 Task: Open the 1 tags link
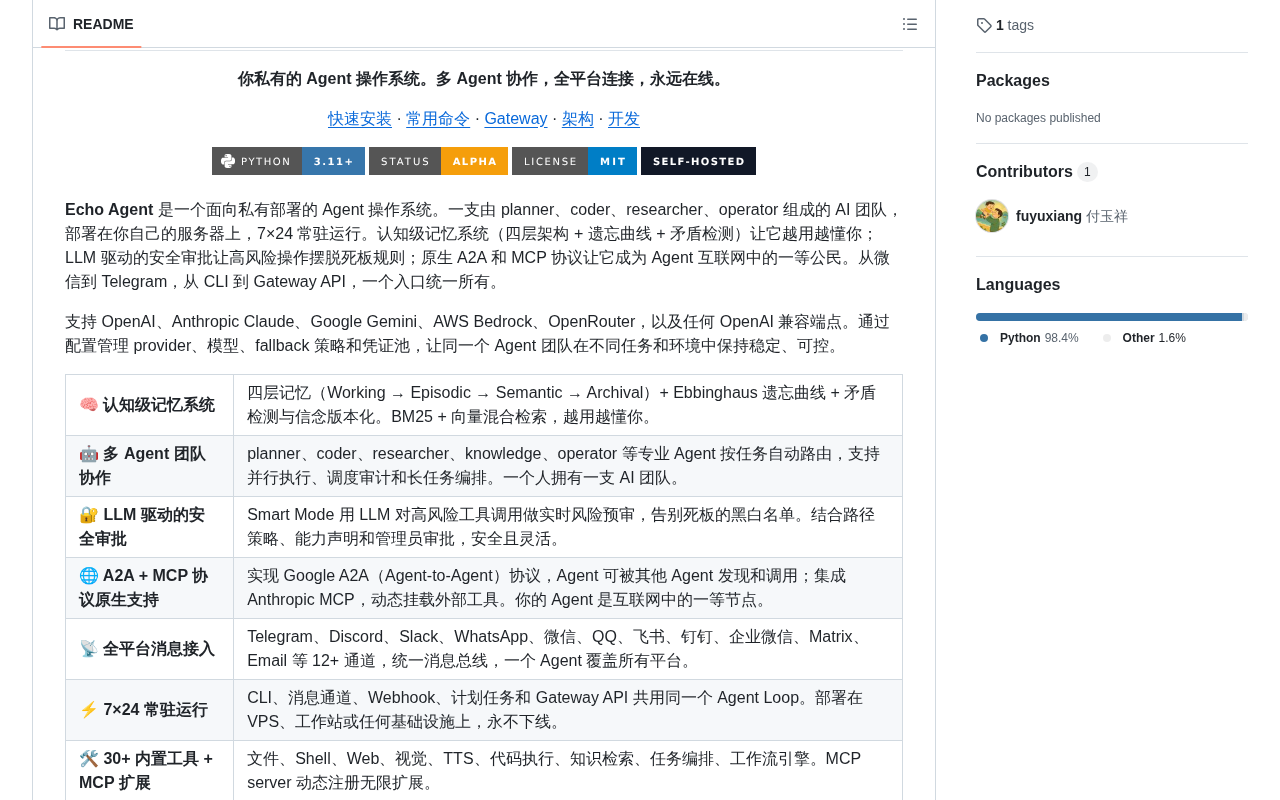click(x=1005, y=25)
